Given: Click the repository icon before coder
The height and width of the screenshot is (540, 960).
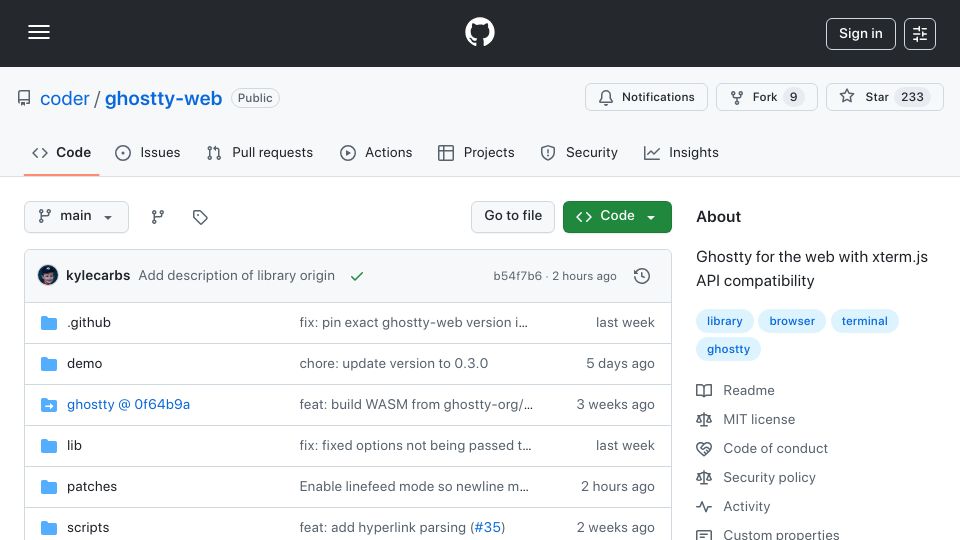Looking at the screenshot, I should click(x=24, y=98).
